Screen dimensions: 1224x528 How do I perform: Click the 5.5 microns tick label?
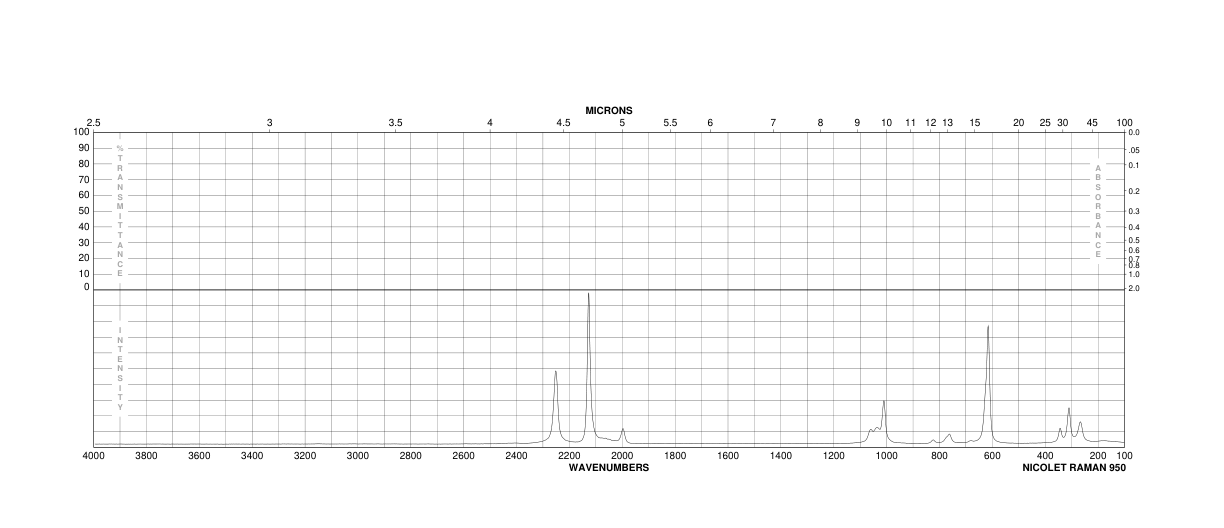click(x=670, y=123)
